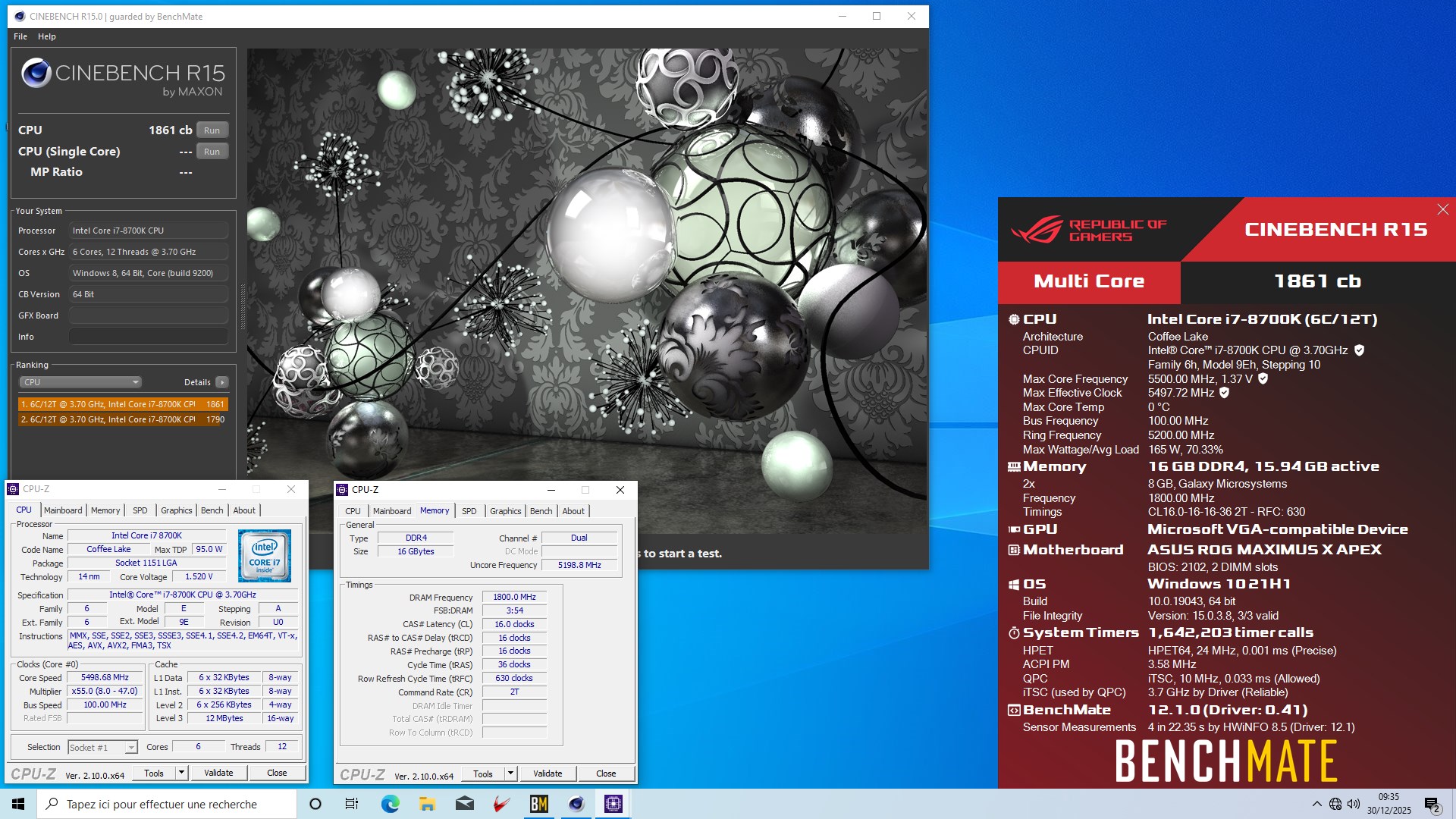Click splitter grip beside Cinebench left panel

243,306
